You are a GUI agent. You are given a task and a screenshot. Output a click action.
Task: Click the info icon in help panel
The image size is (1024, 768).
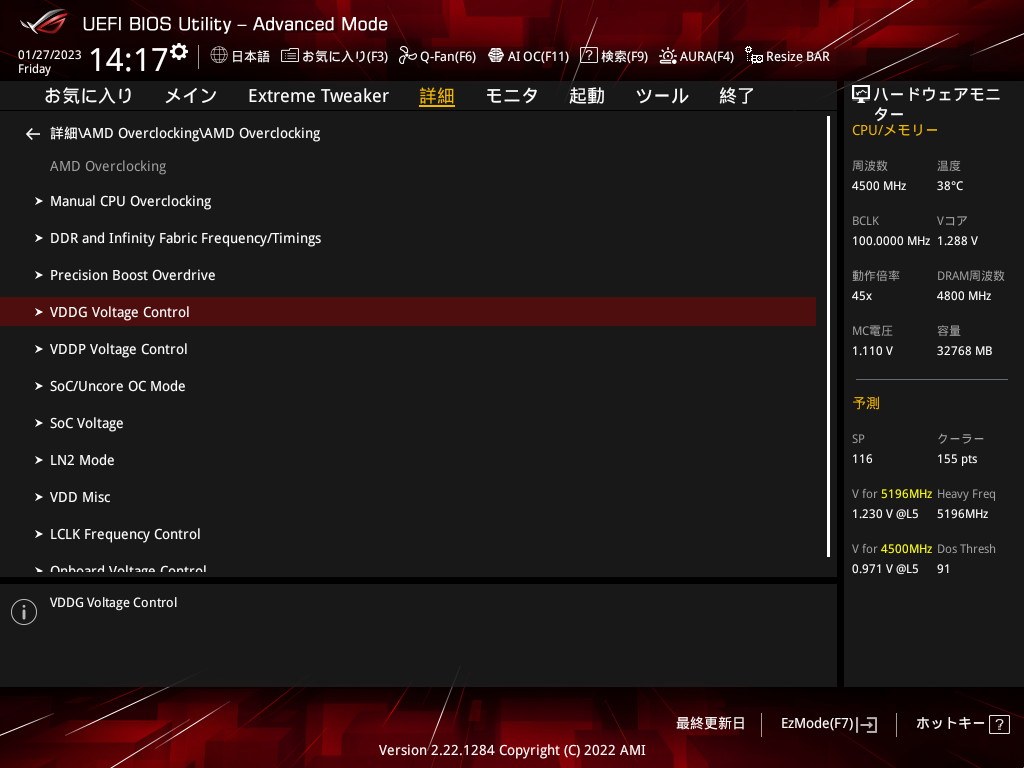tap(24, 612)
